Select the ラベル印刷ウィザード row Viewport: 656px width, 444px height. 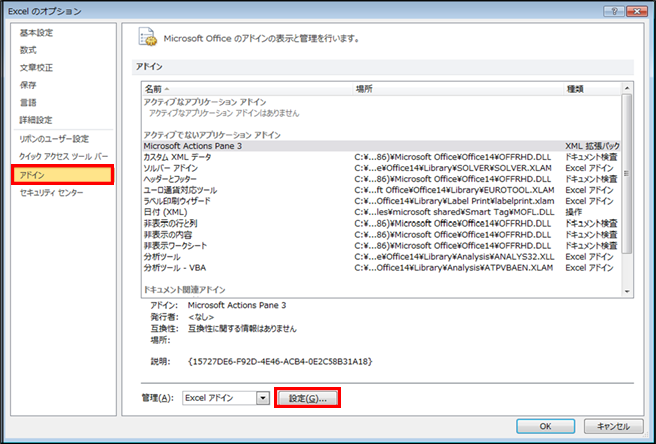coord(381,201)
